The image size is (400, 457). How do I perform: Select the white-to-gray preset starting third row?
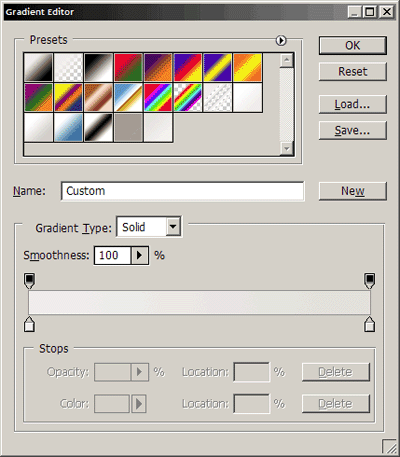click(x=38, y=127)
